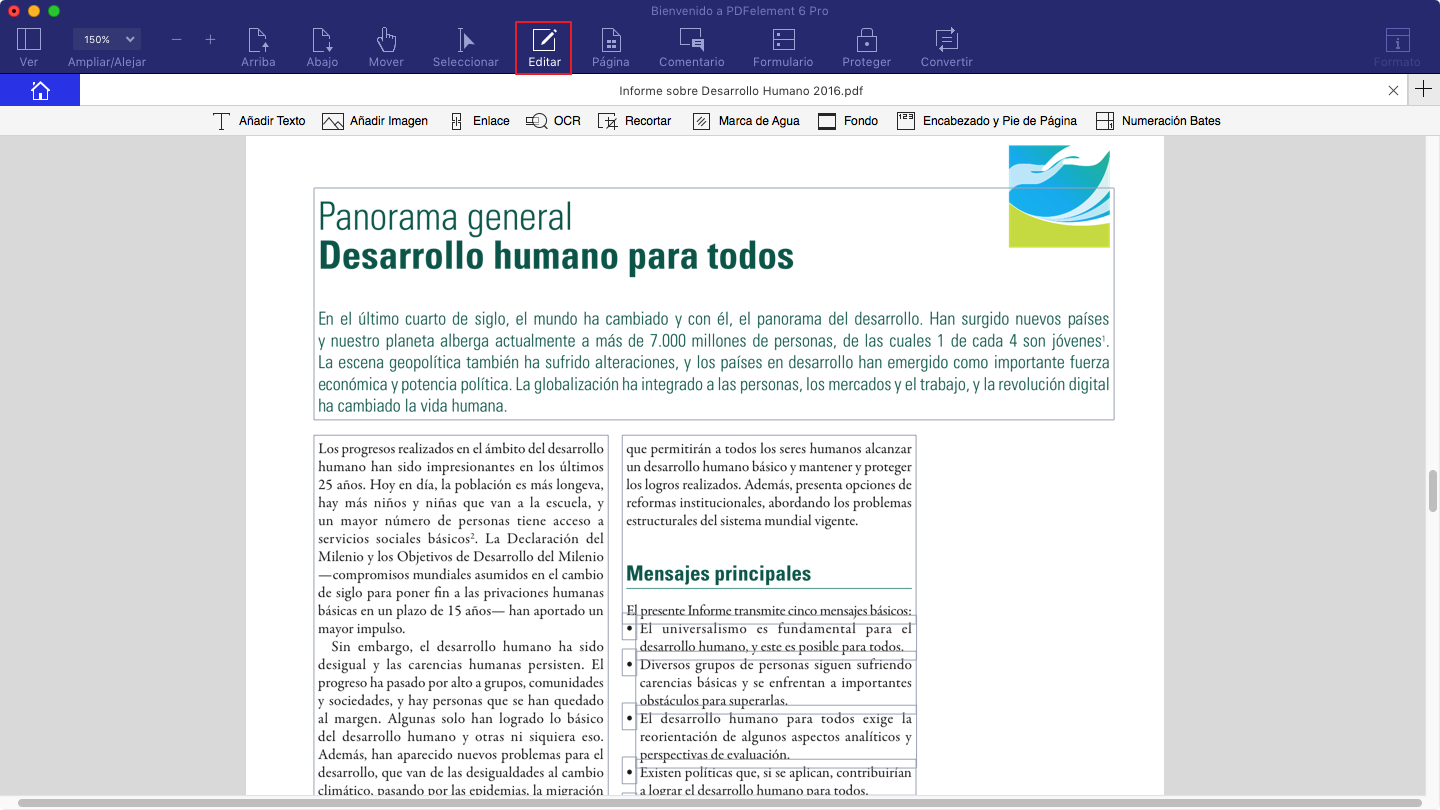
Task: Add a new tab with plus button
Action: [1424, 89]
